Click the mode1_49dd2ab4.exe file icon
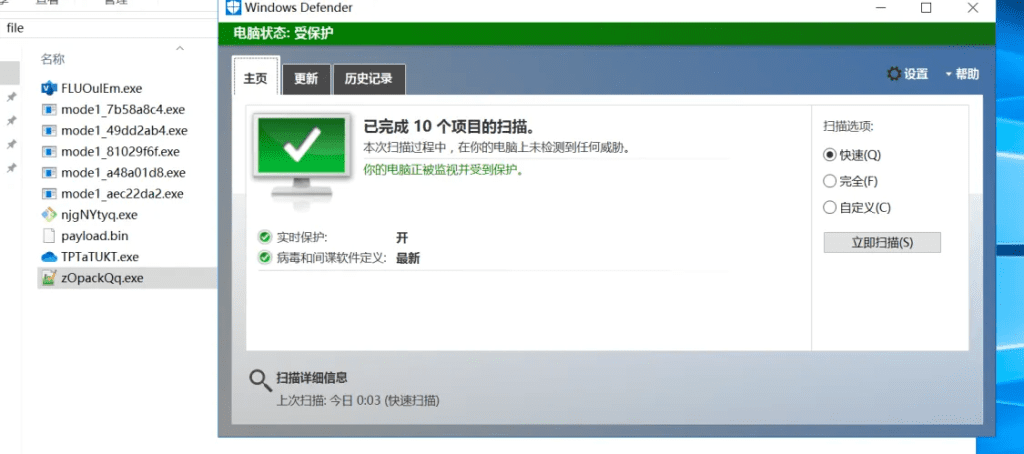Image resolution: width=1024 pixels, height=454 pixels. [49, 131]
